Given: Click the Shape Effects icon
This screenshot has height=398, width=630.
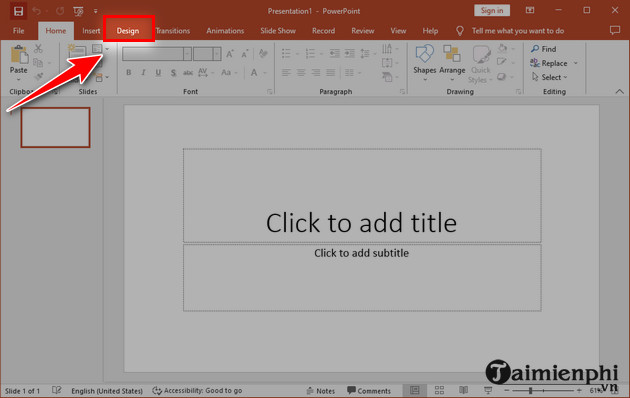Looking at the screenshot, I should coord(501,76).
